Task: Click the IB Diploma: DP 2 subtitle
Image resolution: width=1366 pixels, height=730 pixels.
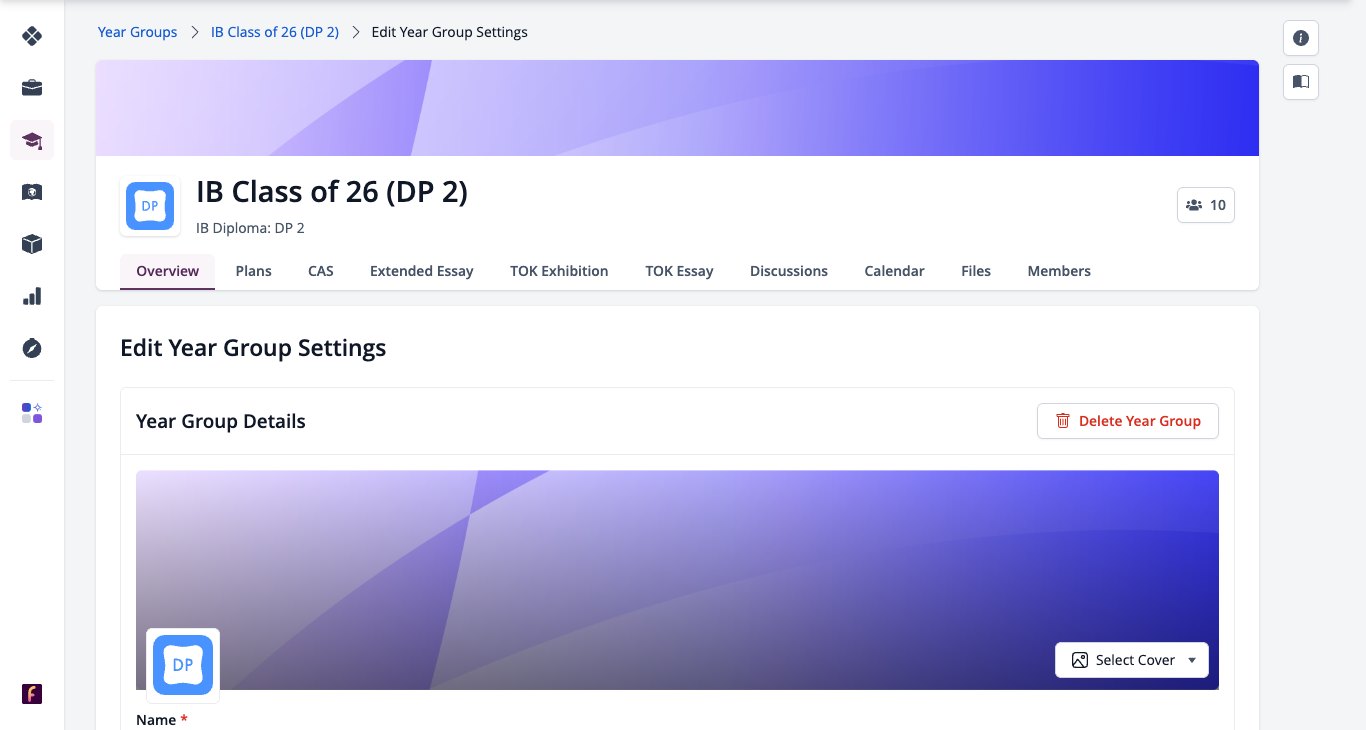Action: 250,228
